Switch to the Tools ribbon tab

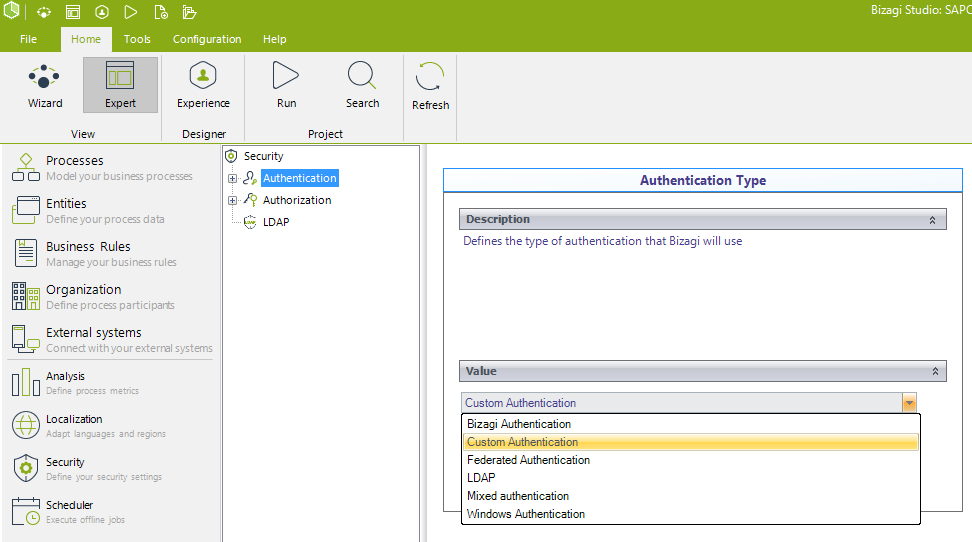coord(137,39)
